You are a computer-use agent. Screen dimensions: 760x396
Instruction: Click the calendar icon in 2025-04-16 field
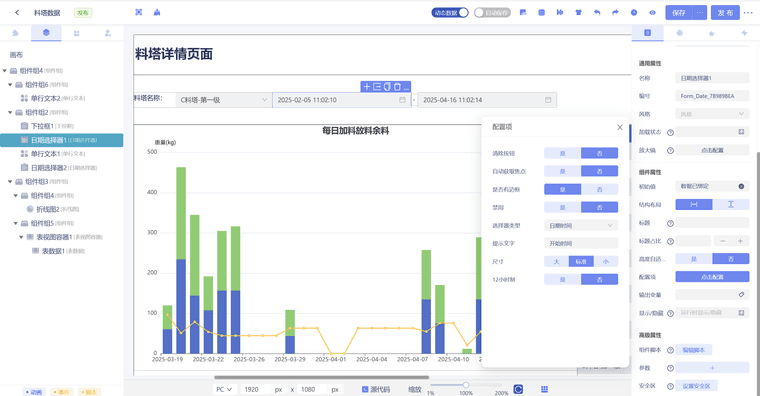548,100
